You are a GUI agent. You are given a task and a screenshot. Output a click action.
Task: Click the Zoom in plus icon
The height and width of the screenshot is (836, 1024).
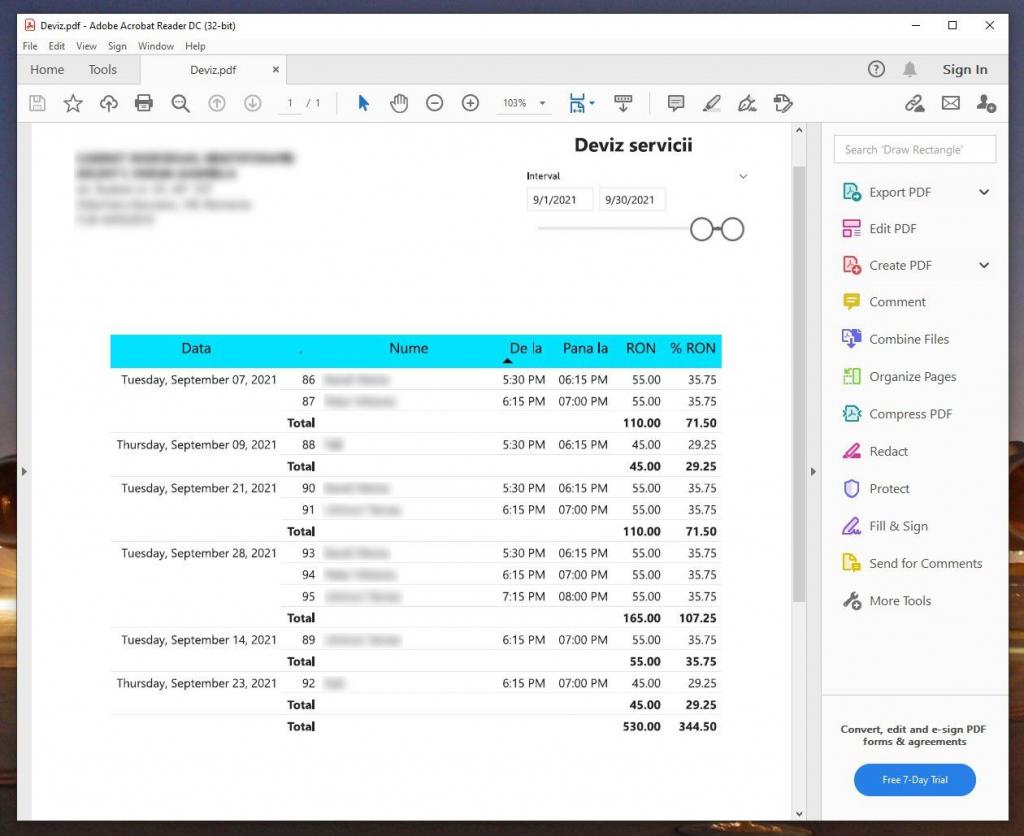click(x=470, y=103)
